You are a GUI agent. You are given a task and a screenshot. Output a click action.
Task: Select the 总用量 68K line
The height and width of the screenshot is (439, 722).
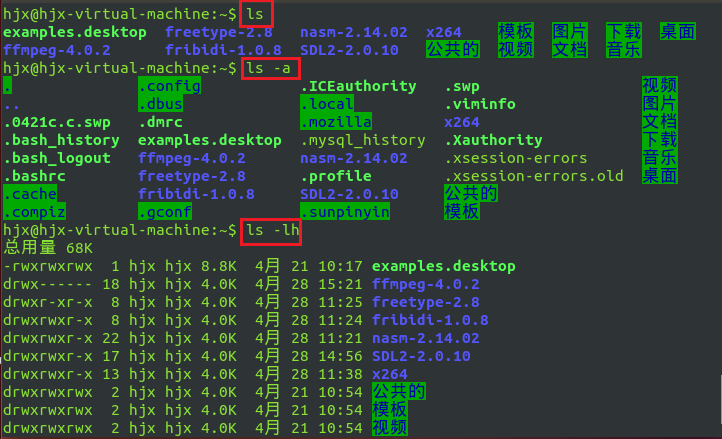(48, 248)
